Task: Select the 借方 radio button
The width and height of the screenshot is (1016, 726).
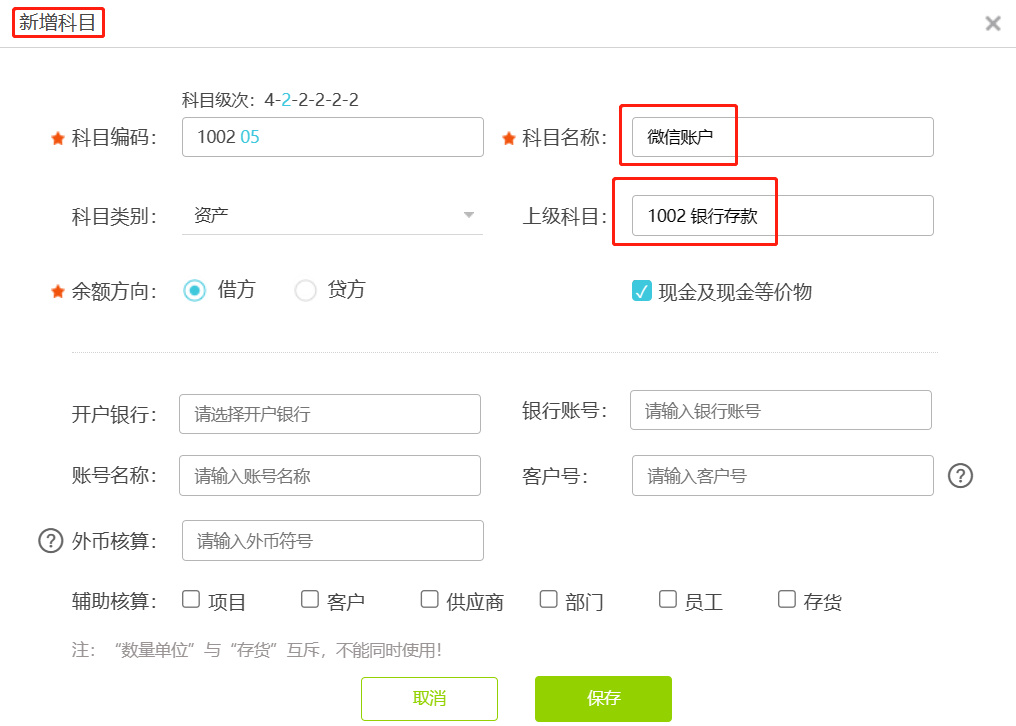Action: pos(194,290)
